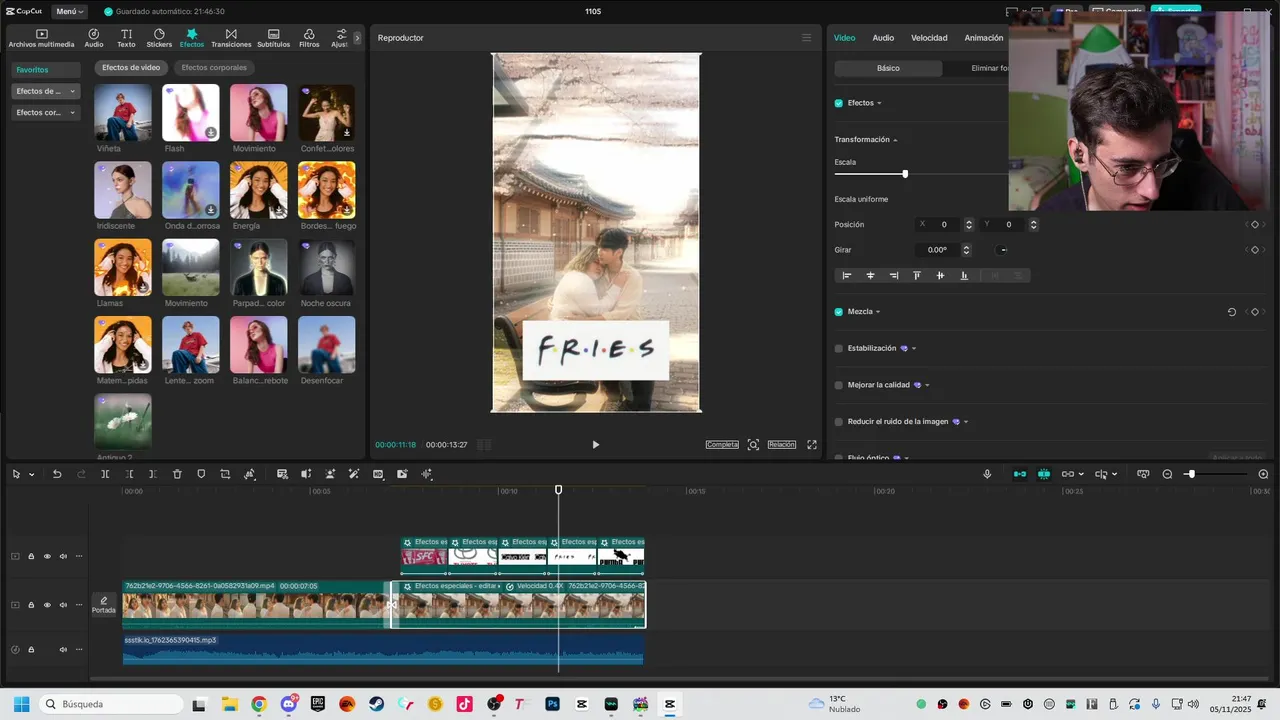Screen dimensions: 1280x720
Task: Open the Subtítulos panel
Action: pos(273,38)
